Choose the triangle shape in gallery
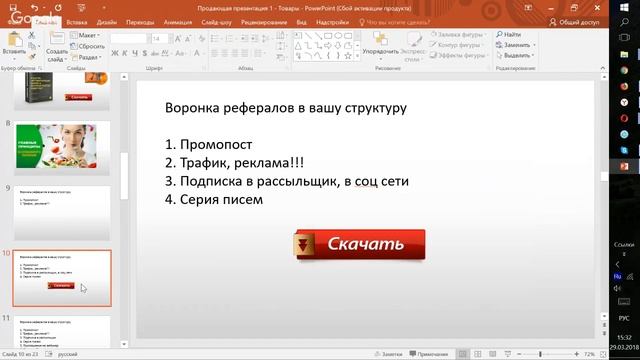The image size is (640, 360). [x=298, y=46]
